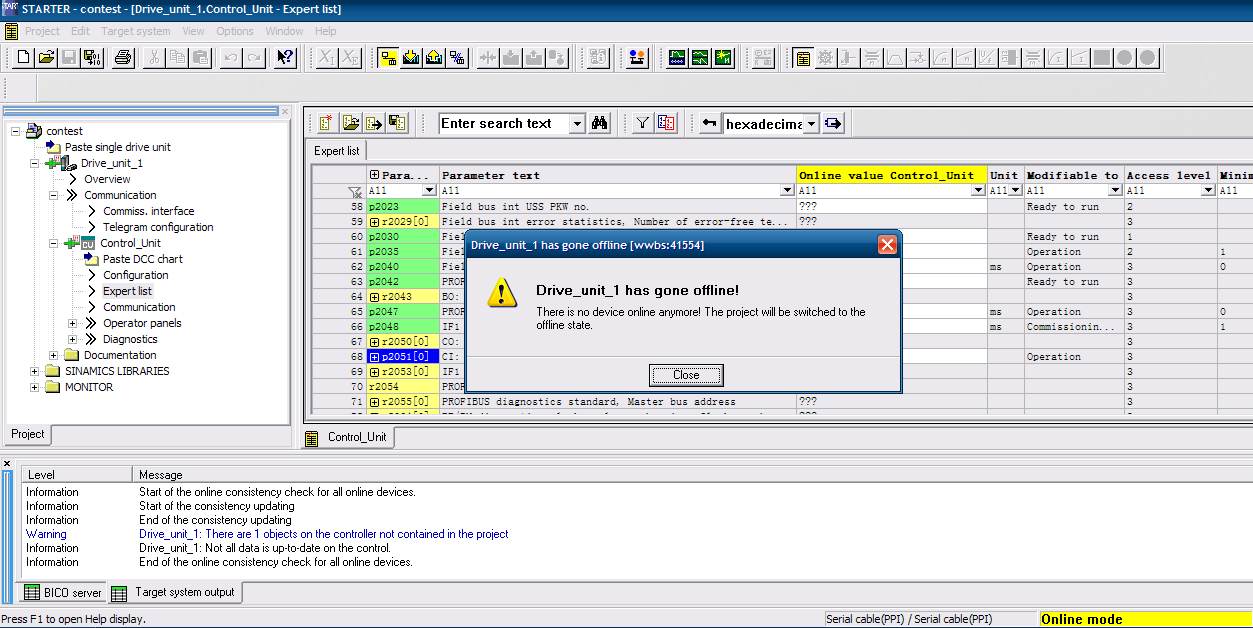1253x628 pixels.
Task: Open the Options menu
Action: [x=235, y=31]
